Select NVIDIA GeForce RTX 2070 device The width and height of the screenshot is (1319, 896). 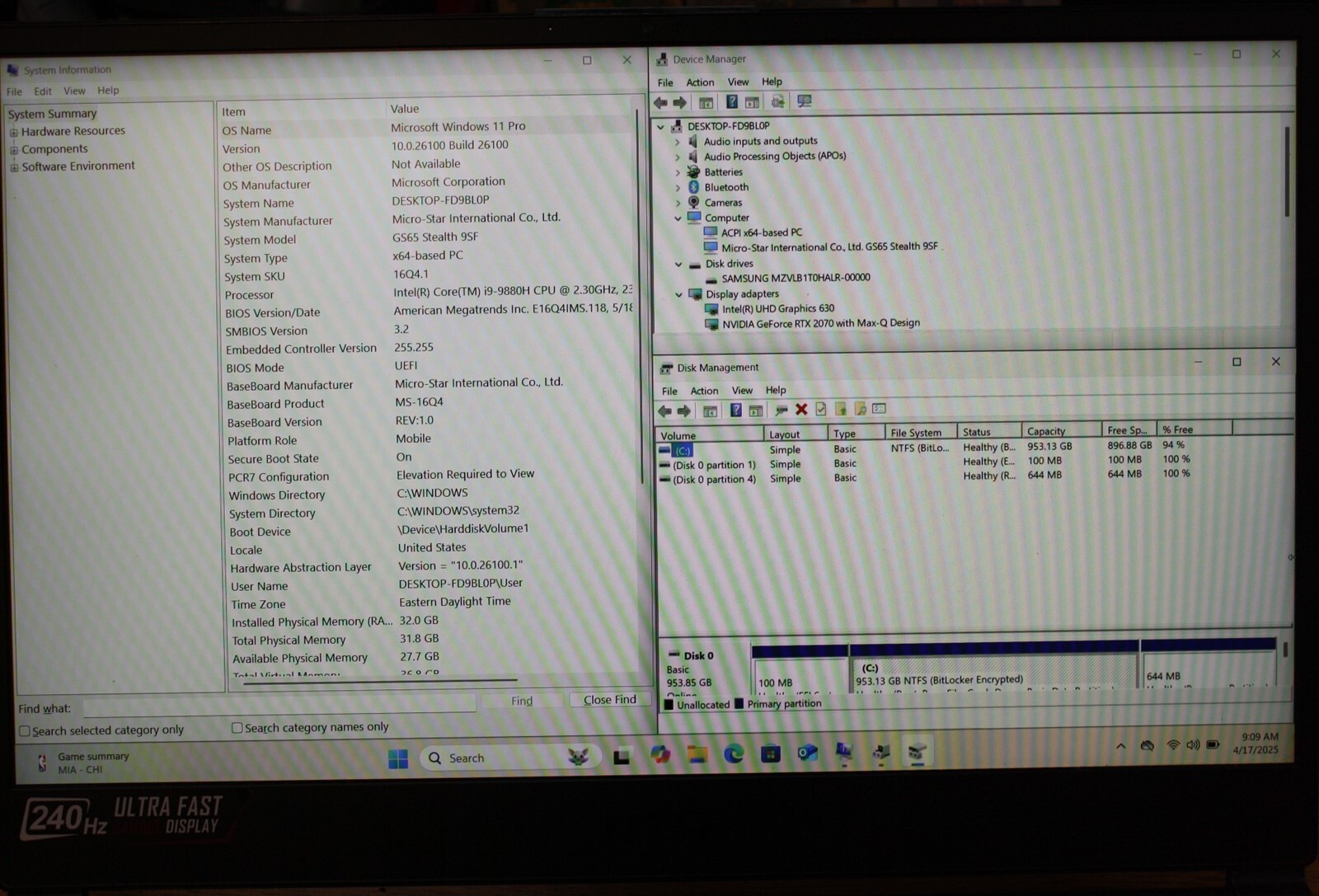820,323
